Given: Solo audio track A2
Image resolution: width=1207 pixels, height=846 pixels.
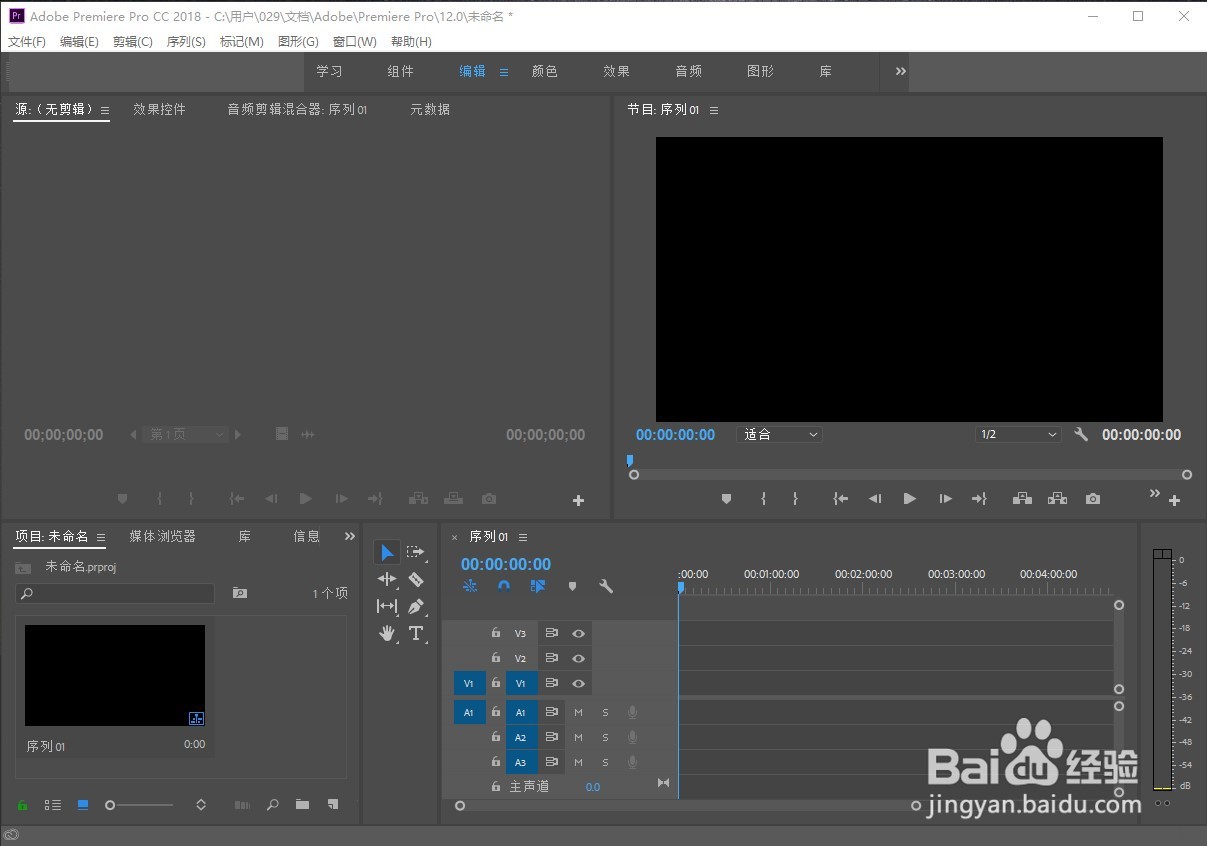Looking at the screenshot, I should pos(605,737).
